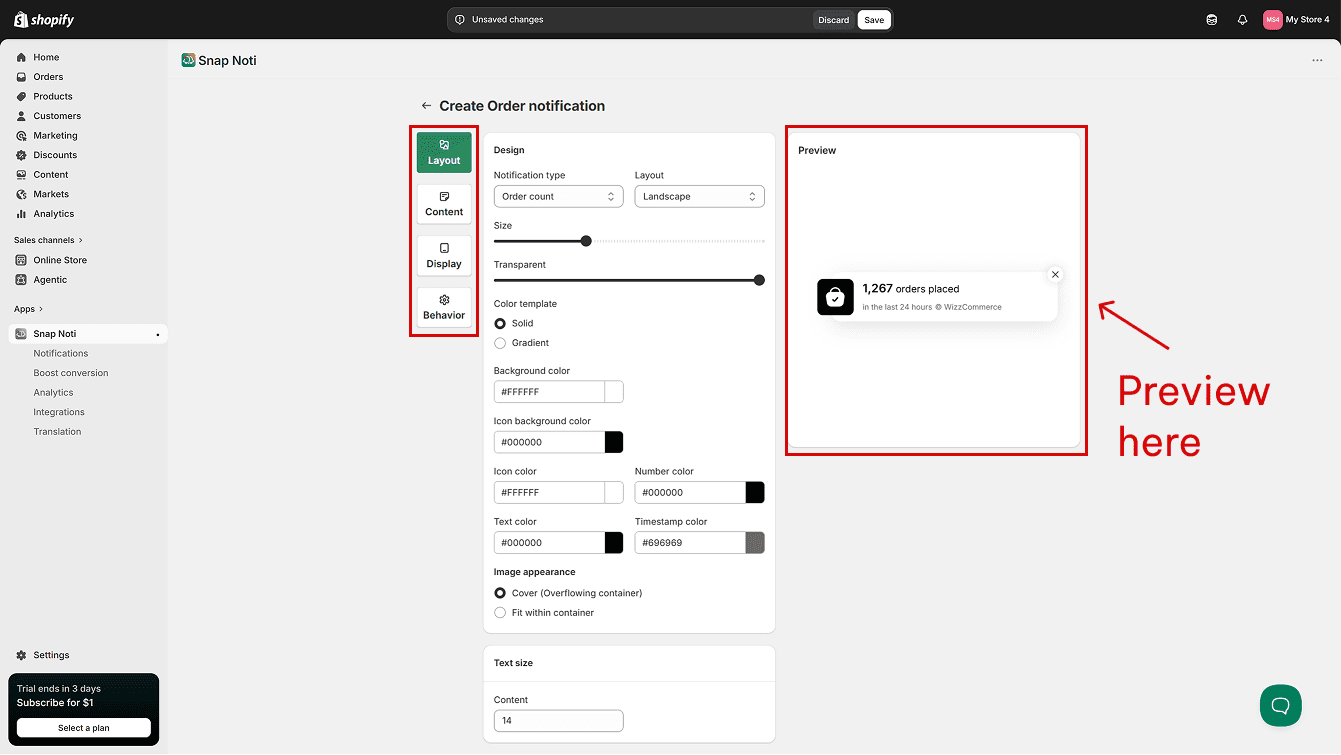Open the Timestamp color swatch
This screenshot has height=755, width=1341.
tap(755, 543)
